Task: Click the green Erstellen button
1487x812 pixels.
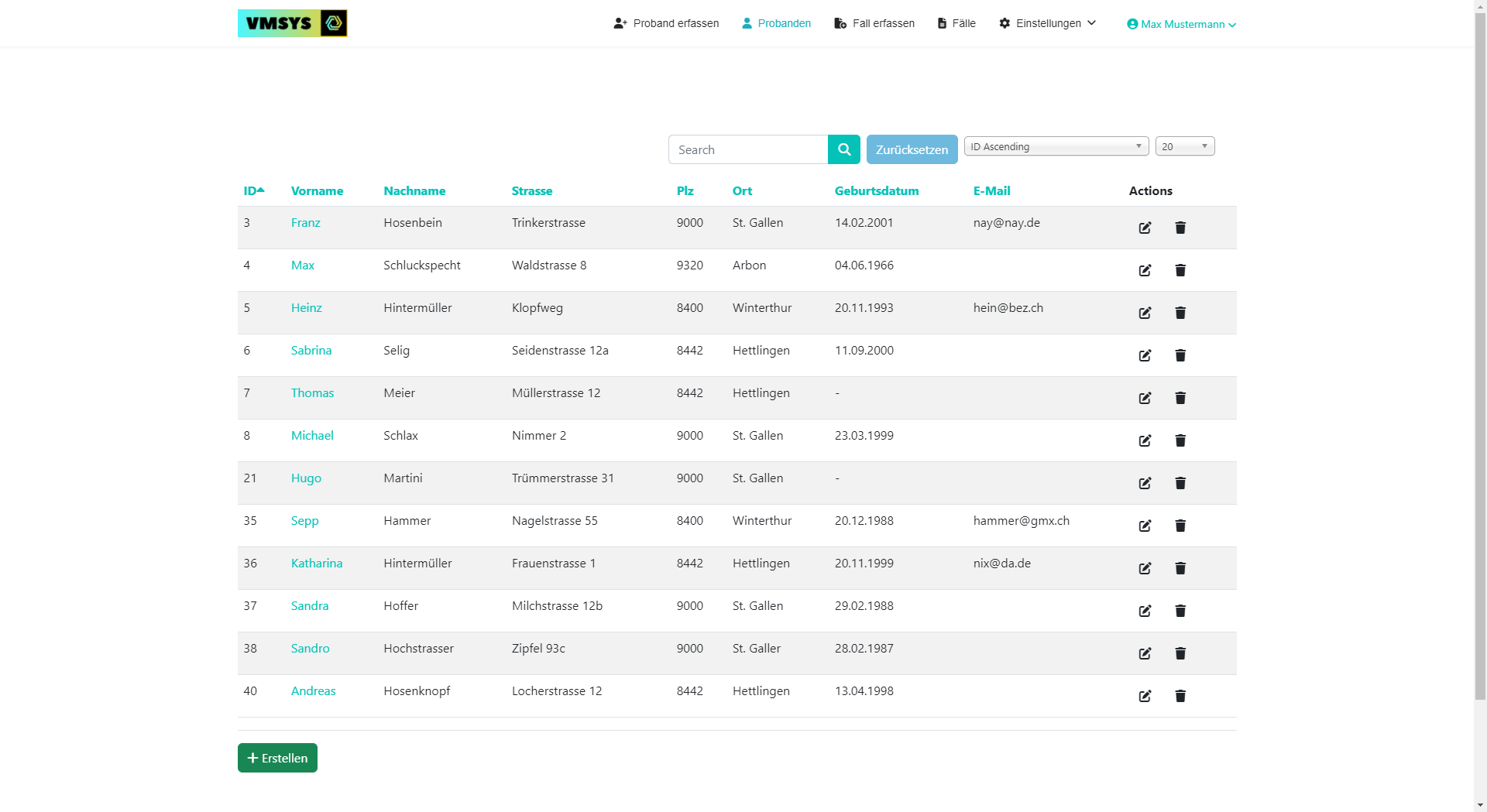Action: click(x=277, y=758)
